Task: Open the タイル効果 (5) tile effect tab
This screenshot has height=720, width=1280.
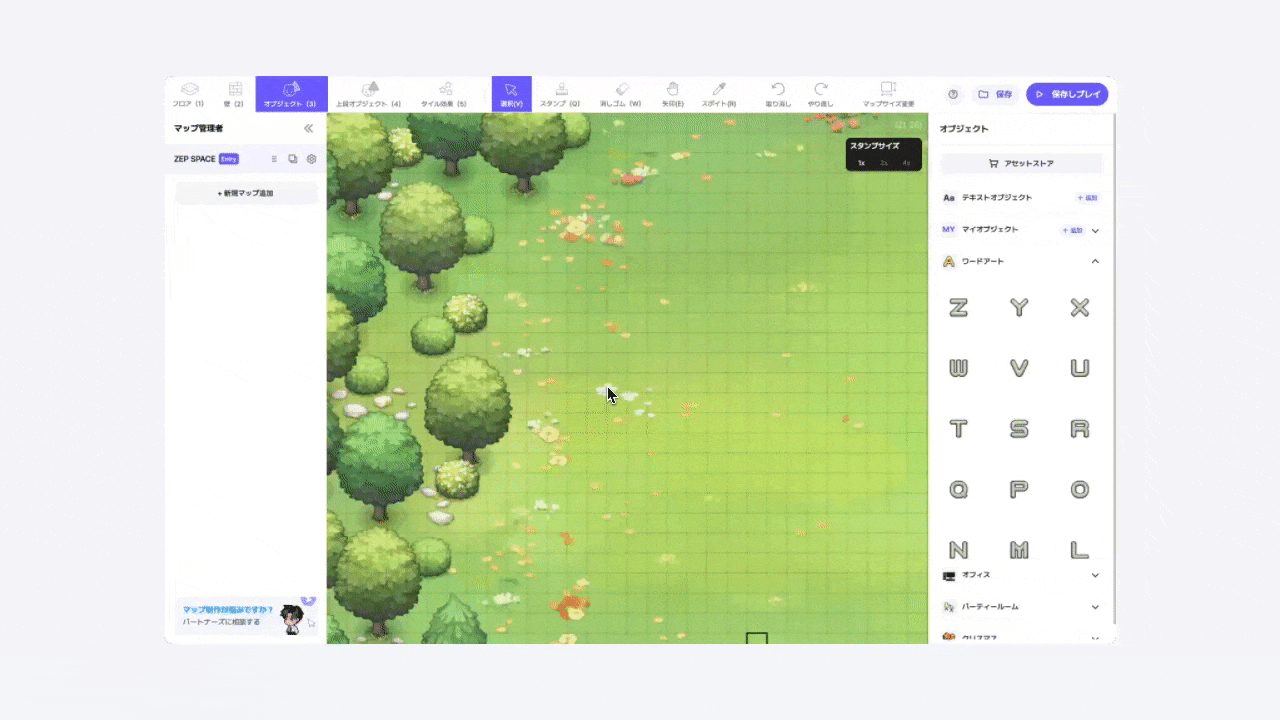Action: click(444, 94)
